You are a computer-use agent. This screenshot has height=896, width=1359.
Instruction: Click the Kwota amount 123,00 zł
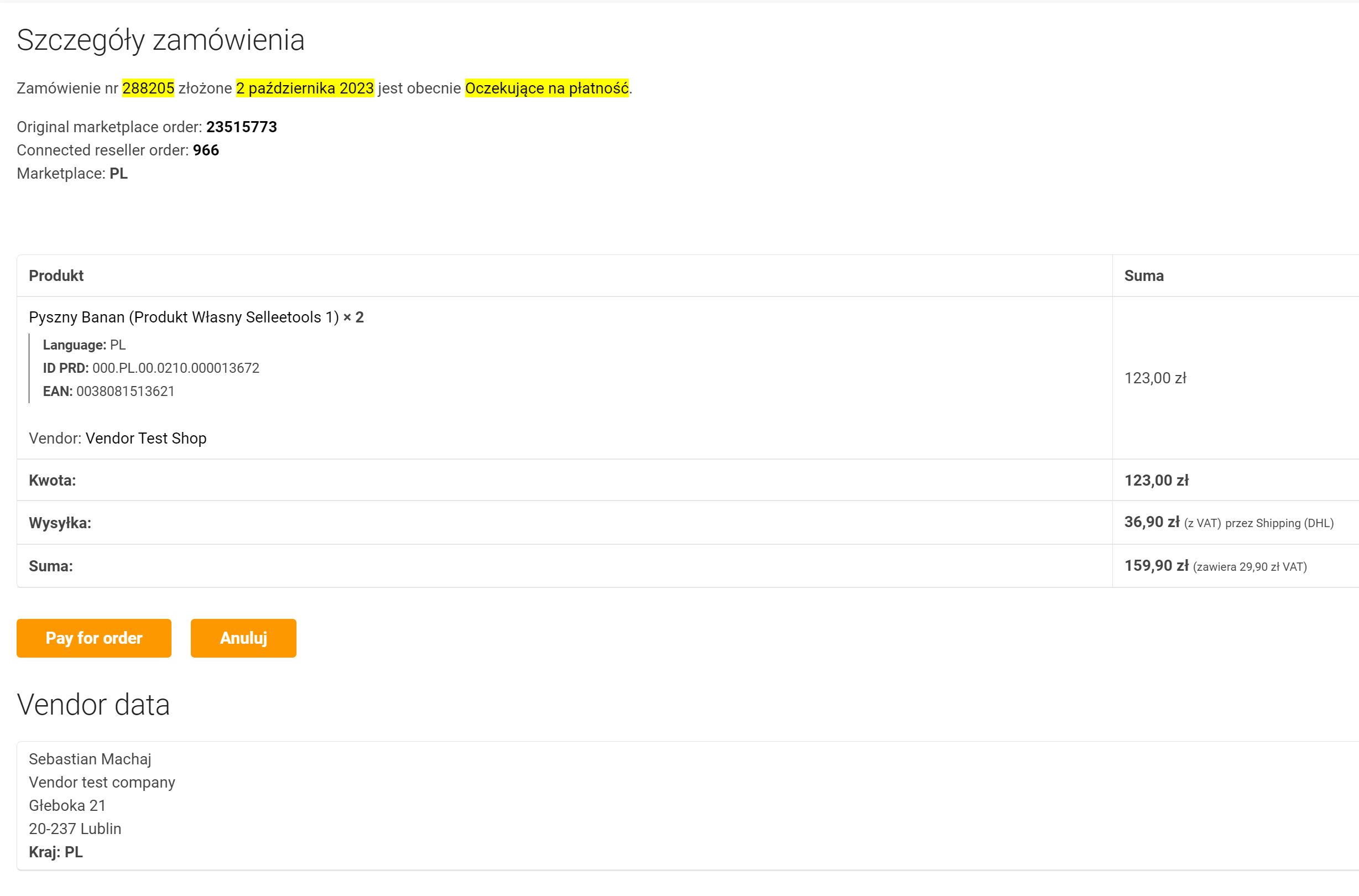click(1156, 481)
